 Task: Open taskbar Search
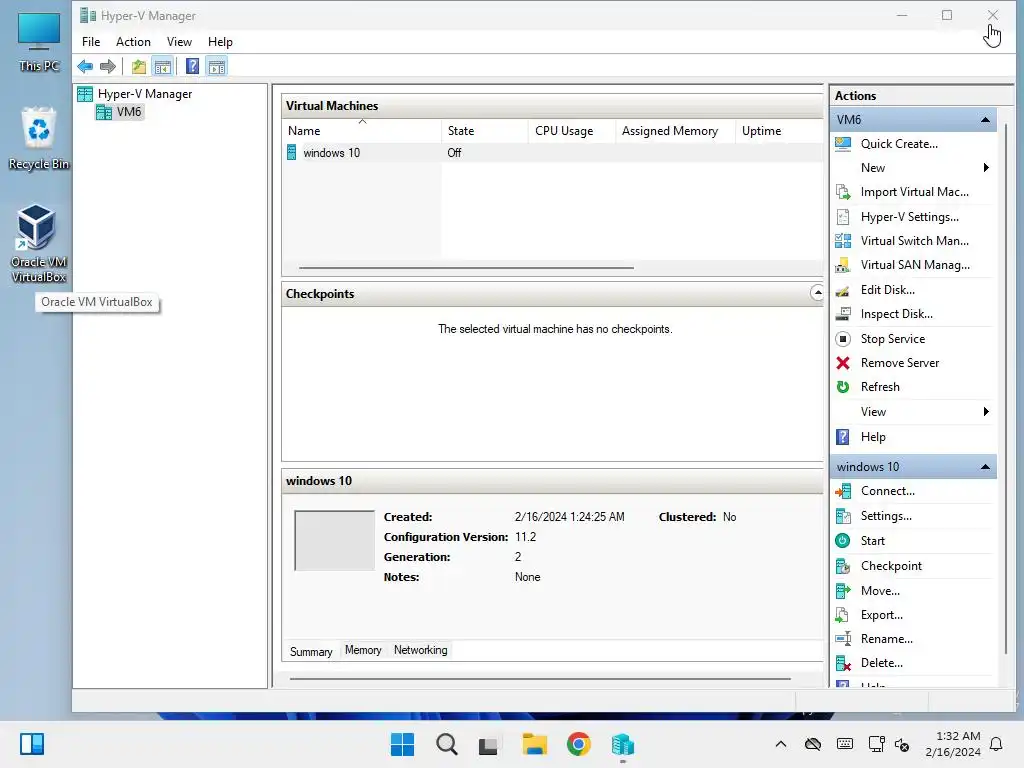447,744
